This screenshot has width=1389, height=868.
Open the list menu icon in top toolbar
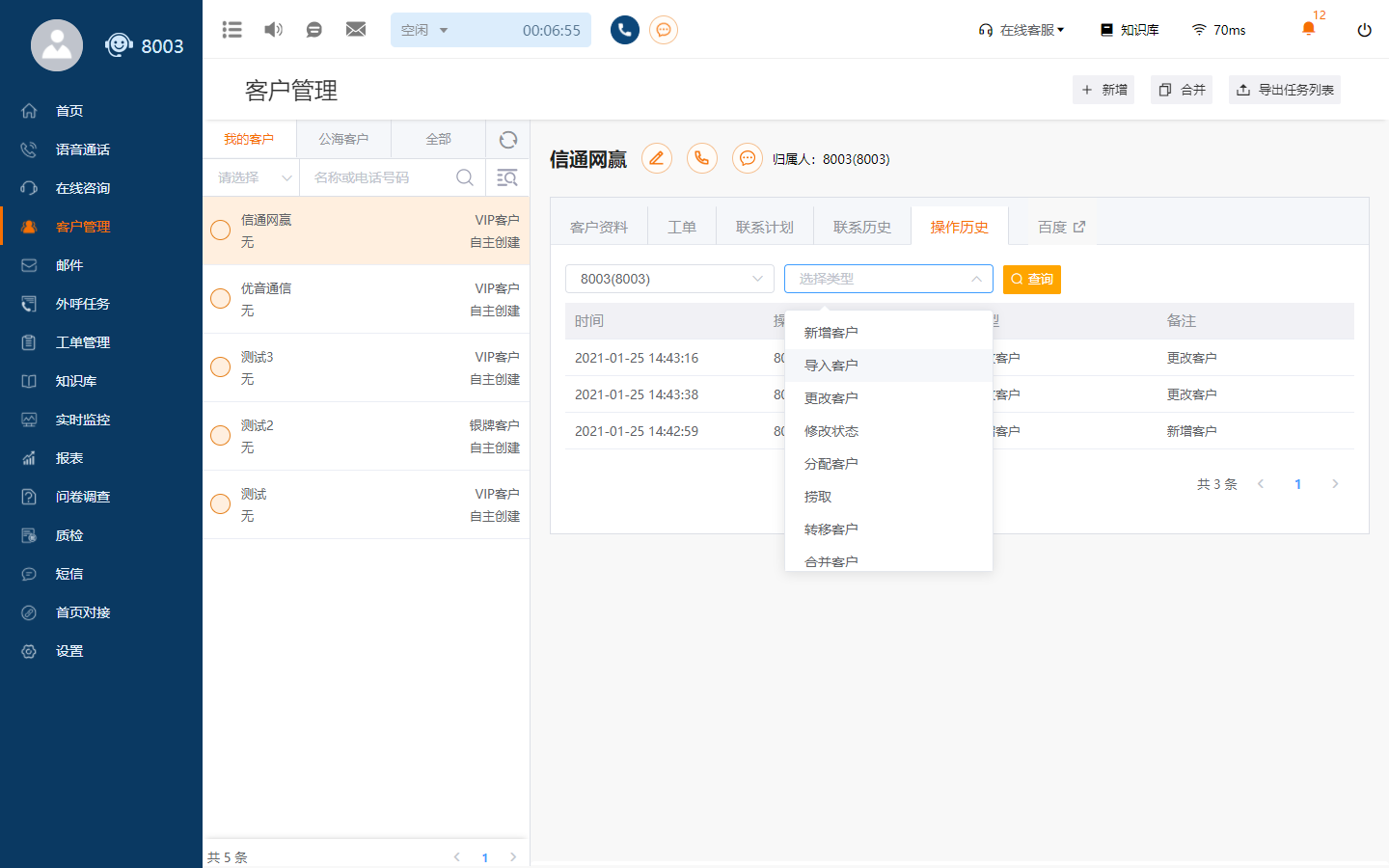pos(231,30)
